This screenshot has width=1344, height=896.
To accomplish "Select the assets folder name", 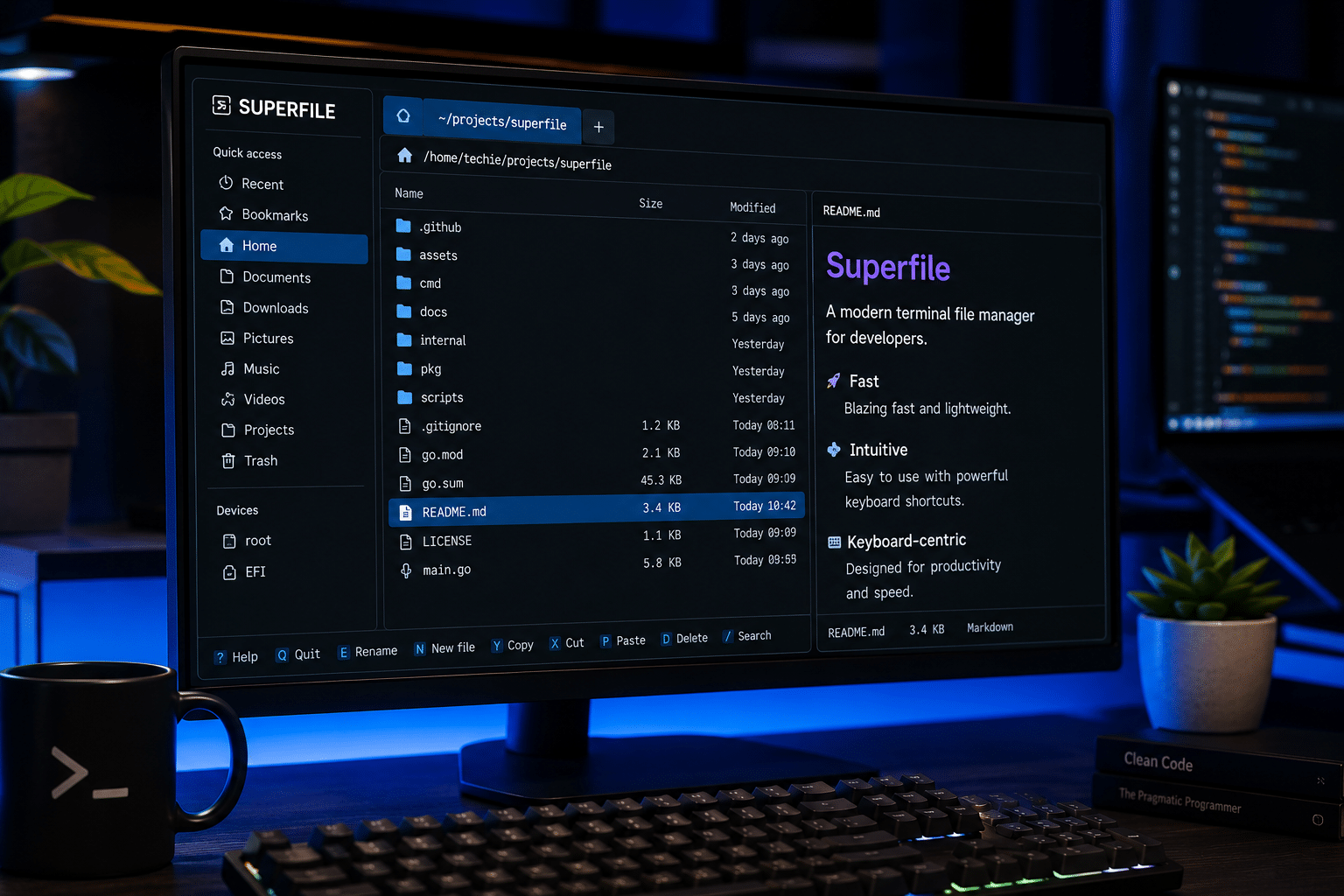I will point(438,255).
